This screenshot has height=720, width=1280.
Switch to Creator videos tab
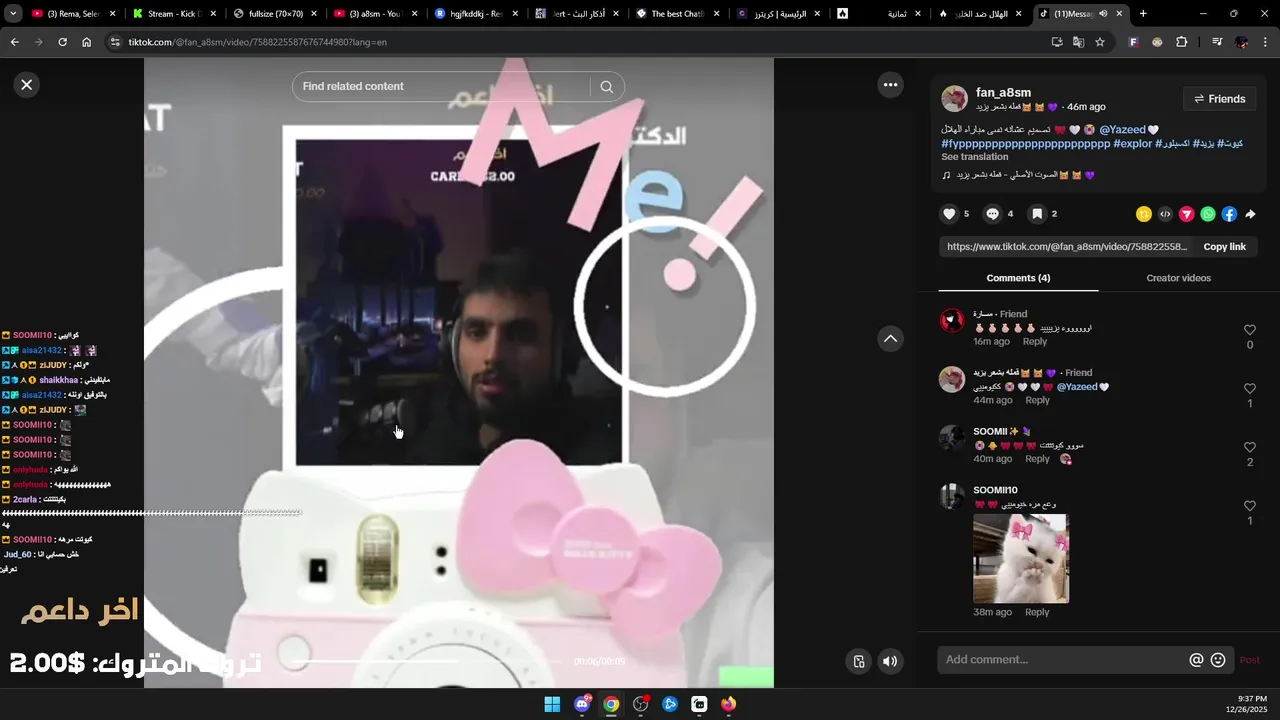tap(1178, 278)
